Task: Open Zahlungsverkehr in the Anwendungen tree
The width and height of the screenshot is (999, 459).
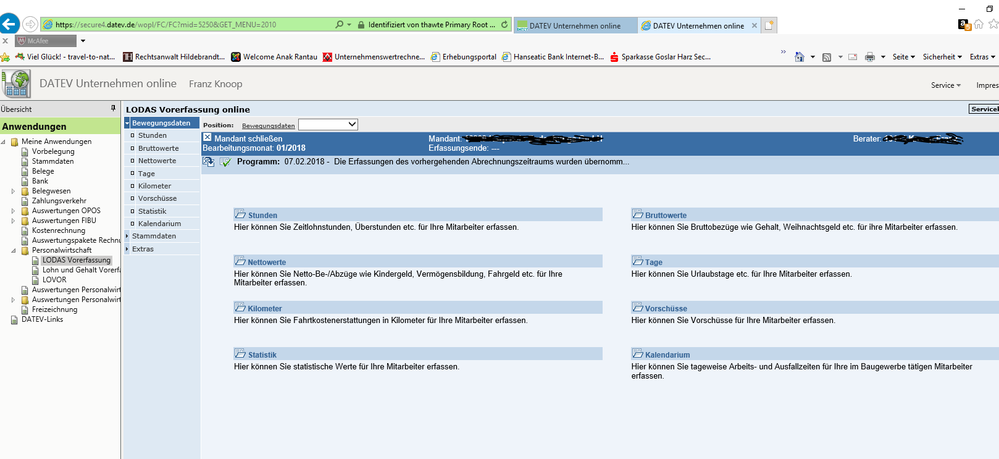Action: click(59, 201)
